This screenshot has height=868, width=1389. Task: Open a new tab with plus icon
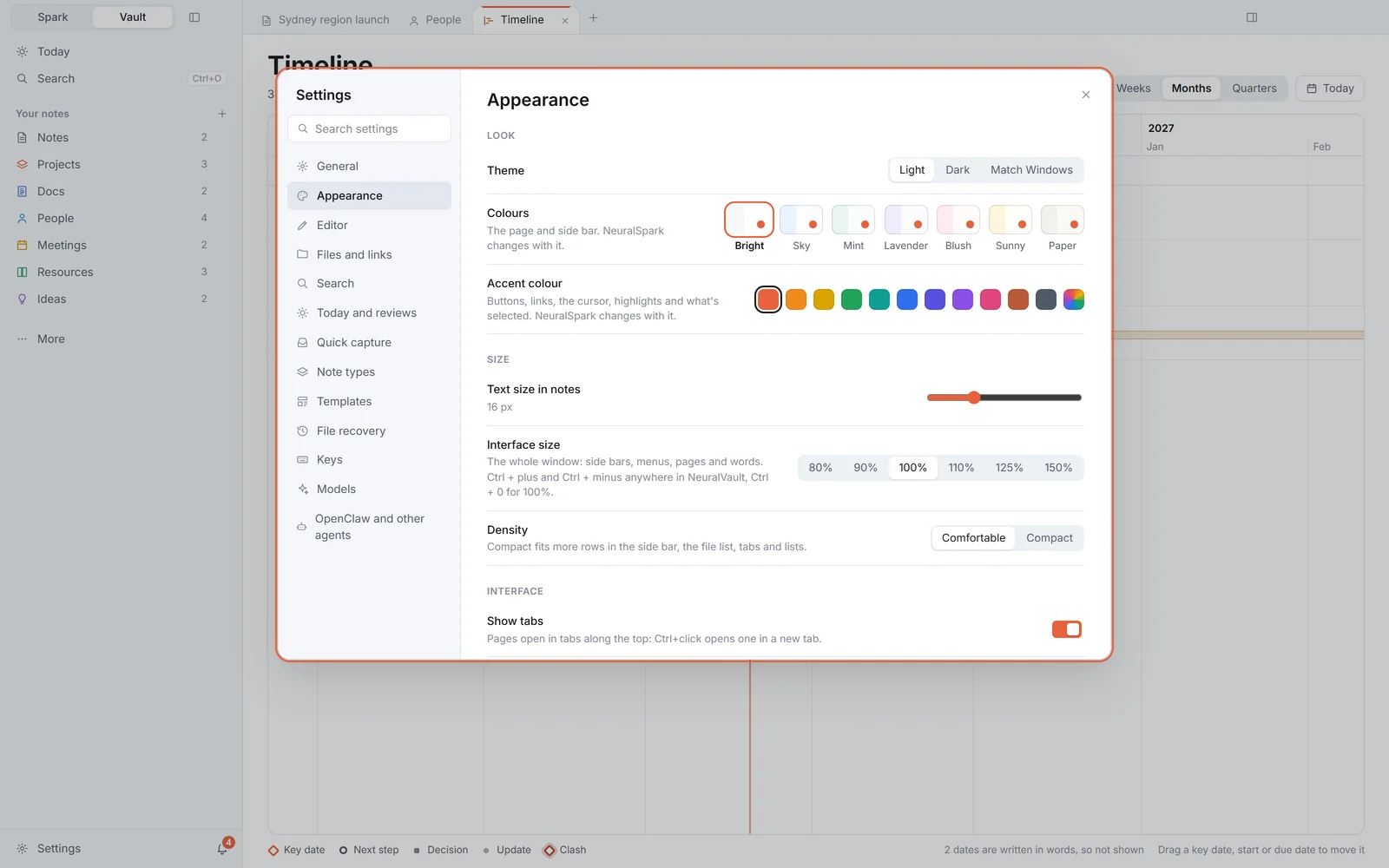[594, 18]
